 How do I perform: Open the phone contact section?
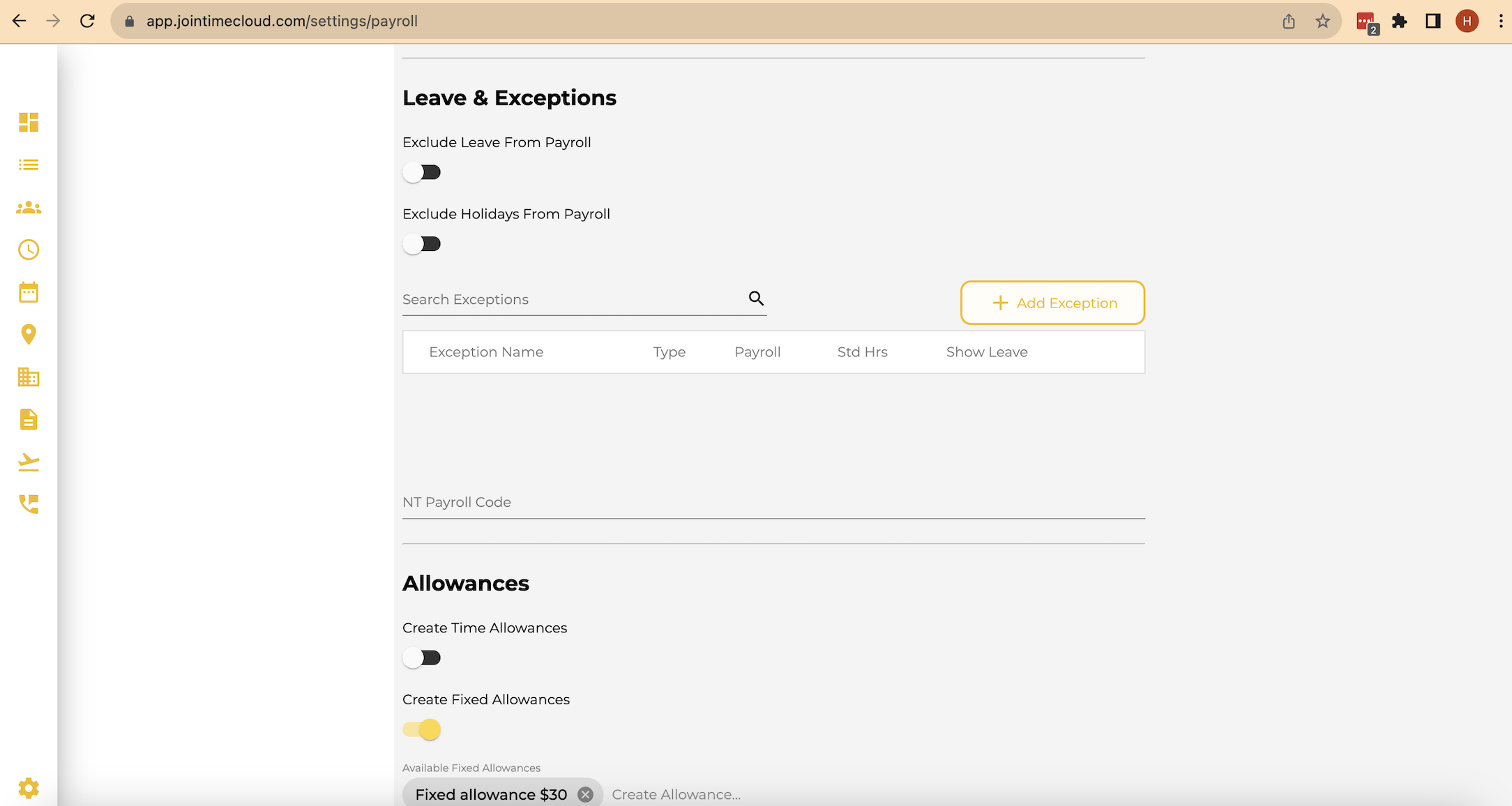click(x=28, y=505)
